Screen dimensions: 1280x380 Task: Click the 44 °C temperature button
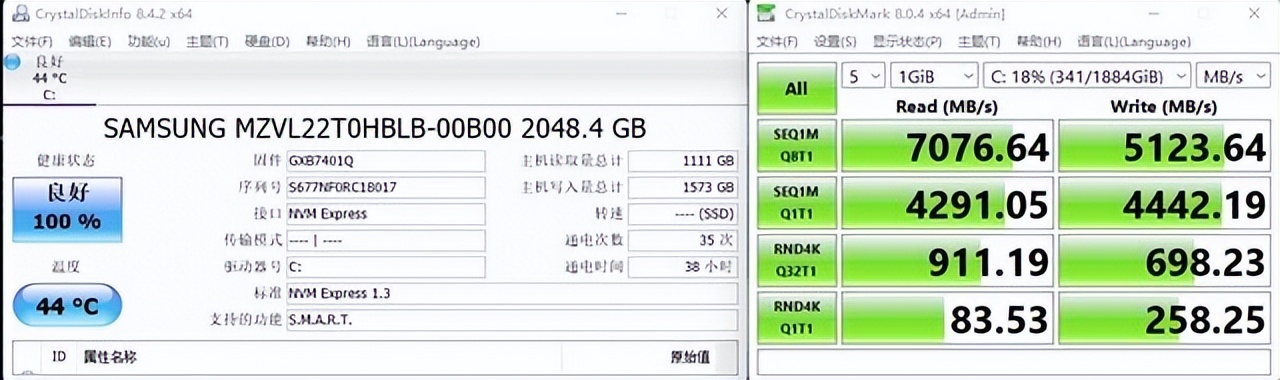(67, 306)
